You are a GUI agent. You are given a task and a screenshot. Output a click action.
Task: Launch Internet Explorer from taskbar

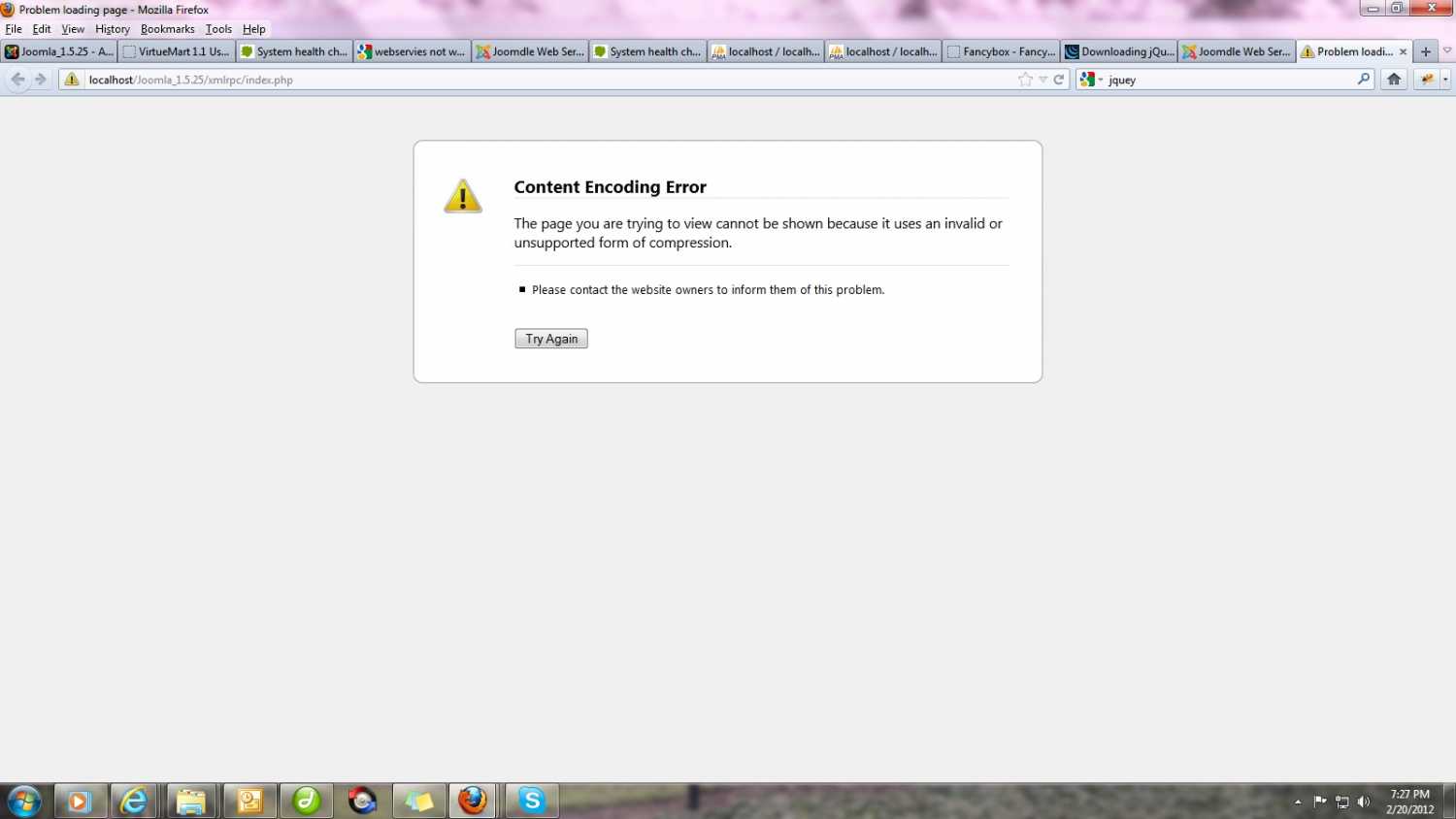coord(134,801)
